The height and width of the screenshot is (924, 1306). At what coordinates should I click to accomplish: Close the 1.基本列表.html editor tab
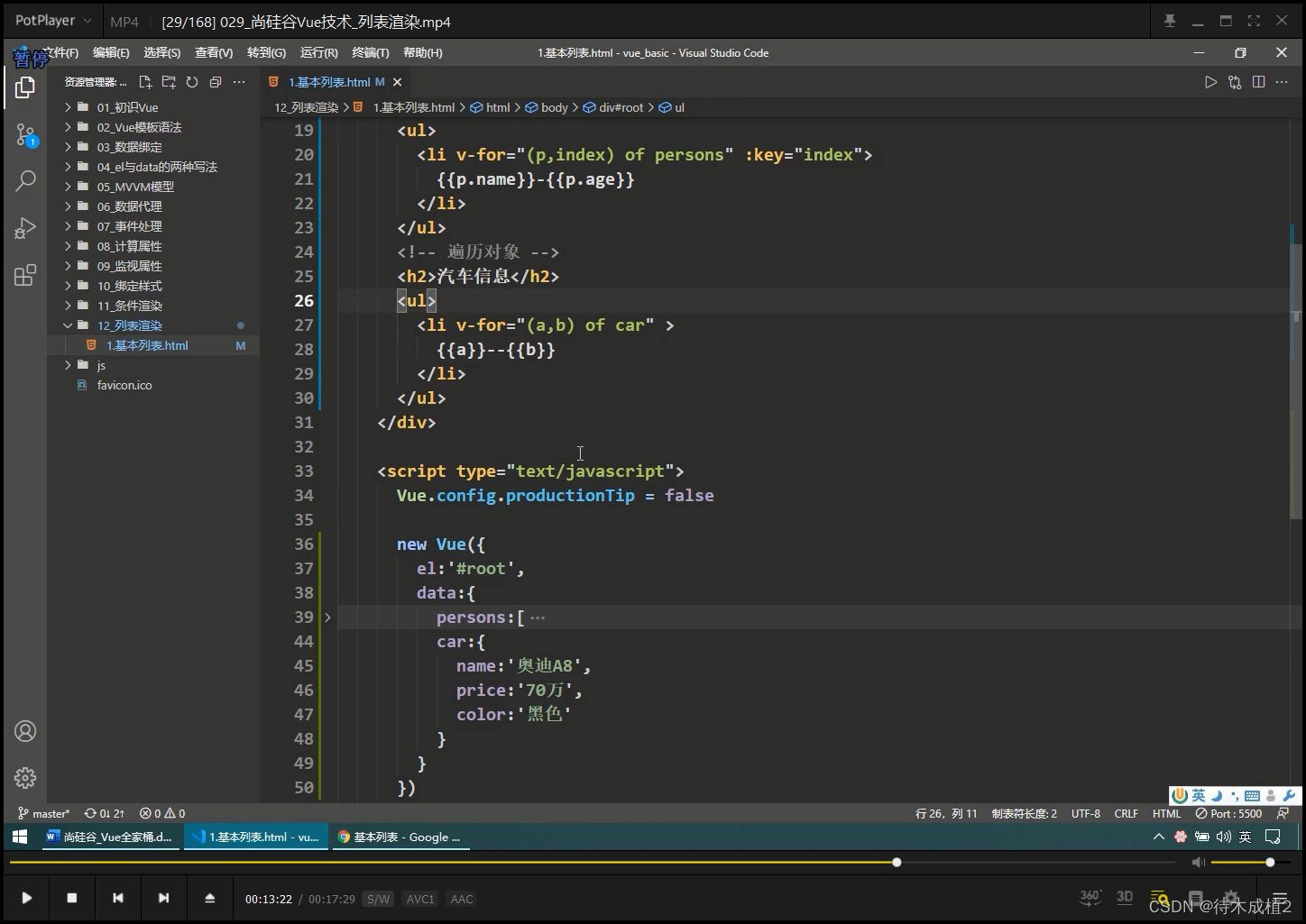point(397,82)
